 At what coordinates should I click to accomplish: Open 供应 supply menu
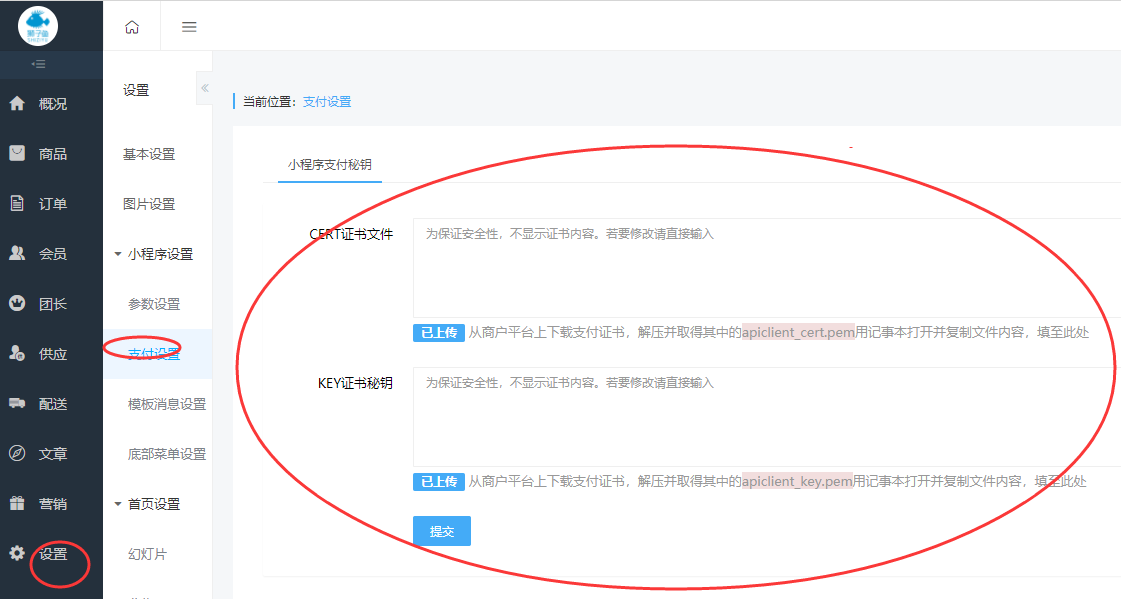[53, 354]
